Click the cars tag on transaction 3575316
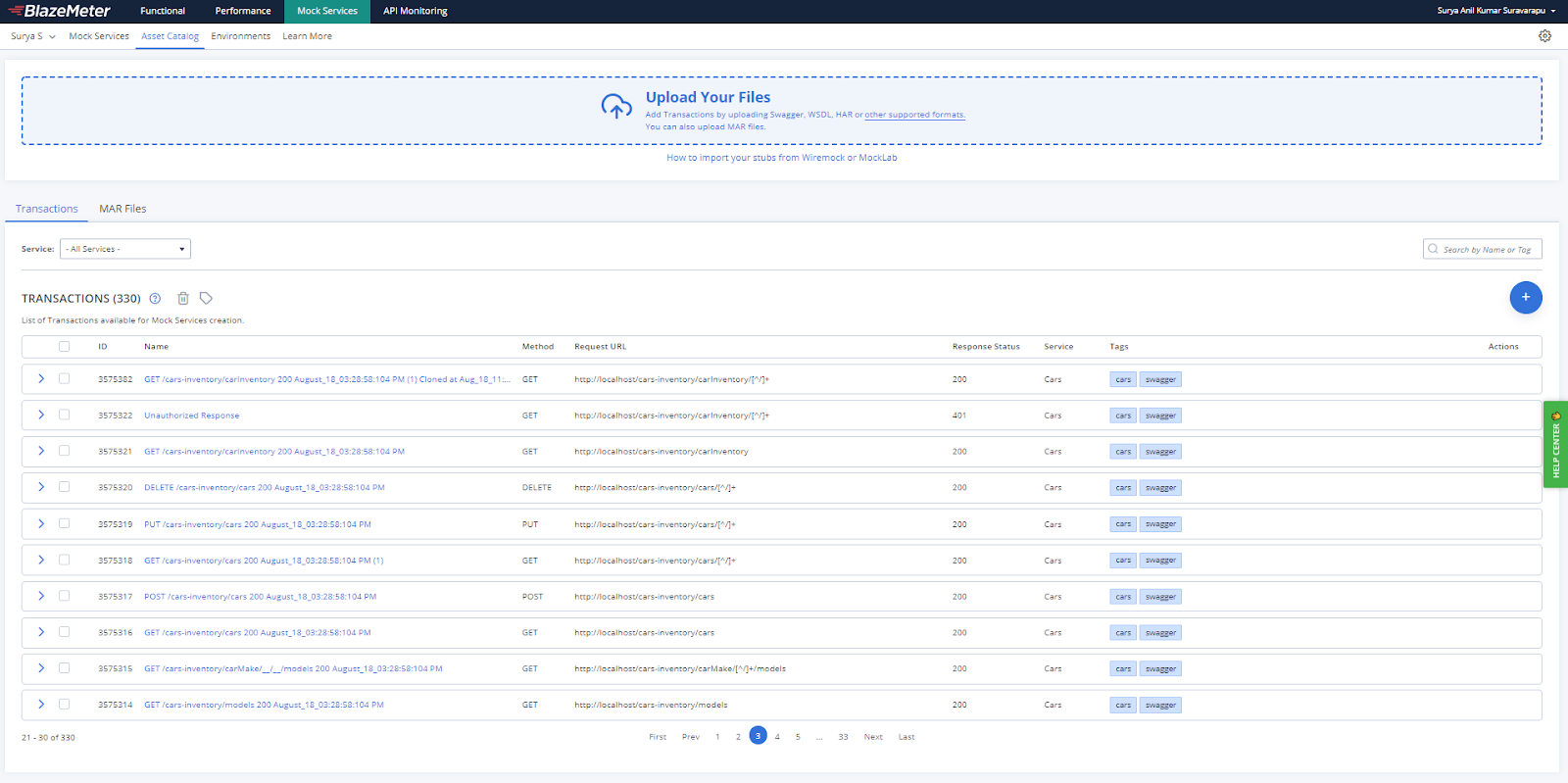Viewport: 1568px width, 783px height. coord(1123,633)
